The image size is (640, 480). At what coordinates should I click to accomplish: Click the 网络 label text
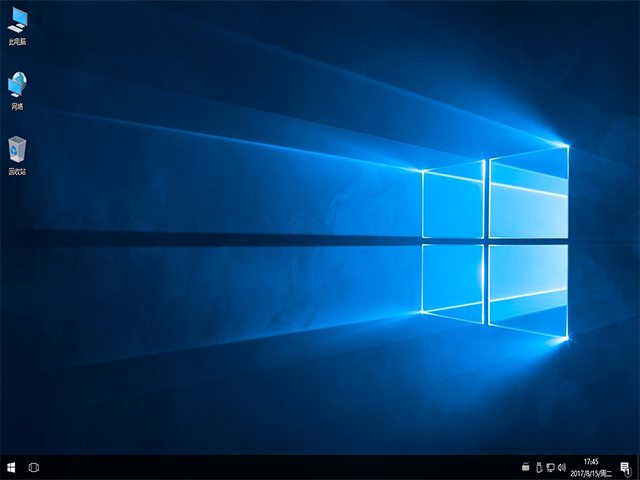(17, 106)
